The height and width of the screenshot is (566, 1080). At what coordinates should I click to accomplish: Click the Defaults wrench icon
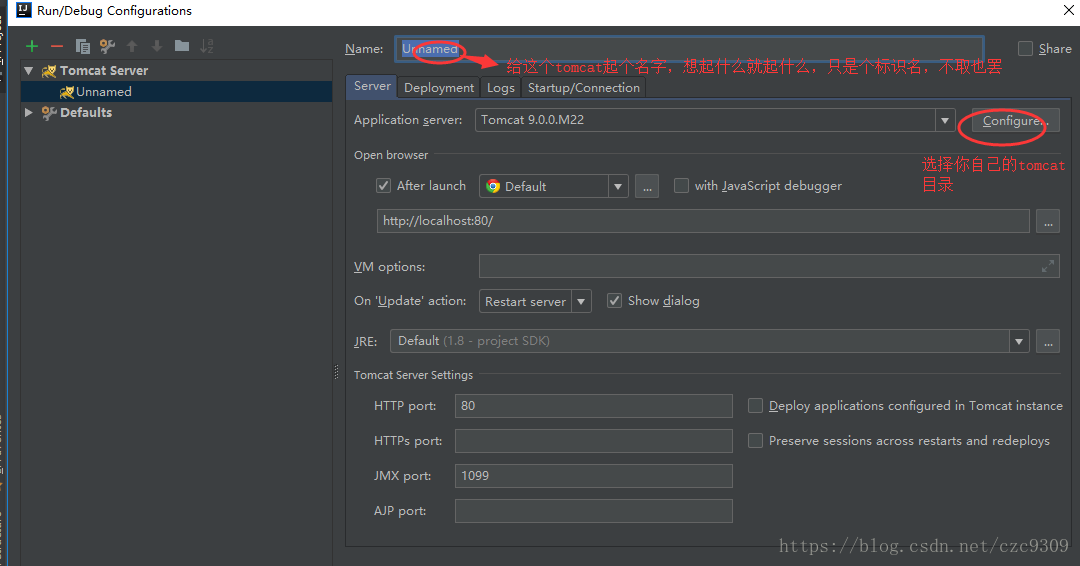tap(49, 113)
